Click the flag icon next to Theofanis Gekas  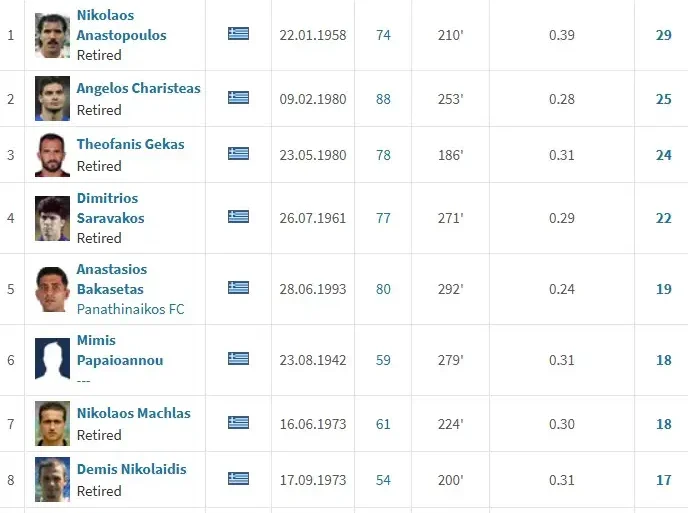(238, 154)
